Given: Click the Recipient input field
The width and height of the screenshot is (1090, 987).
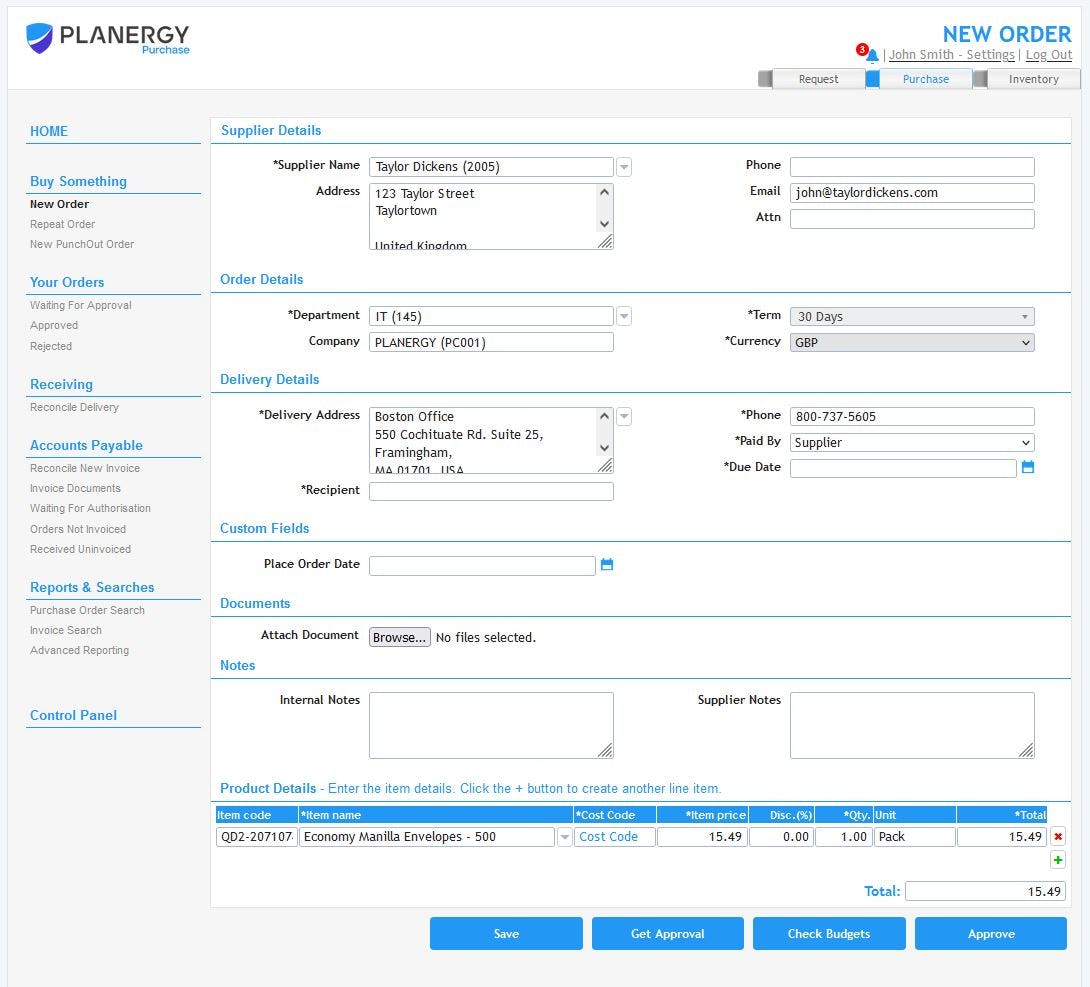Looking at the screenshot, I should click(491, 492).
